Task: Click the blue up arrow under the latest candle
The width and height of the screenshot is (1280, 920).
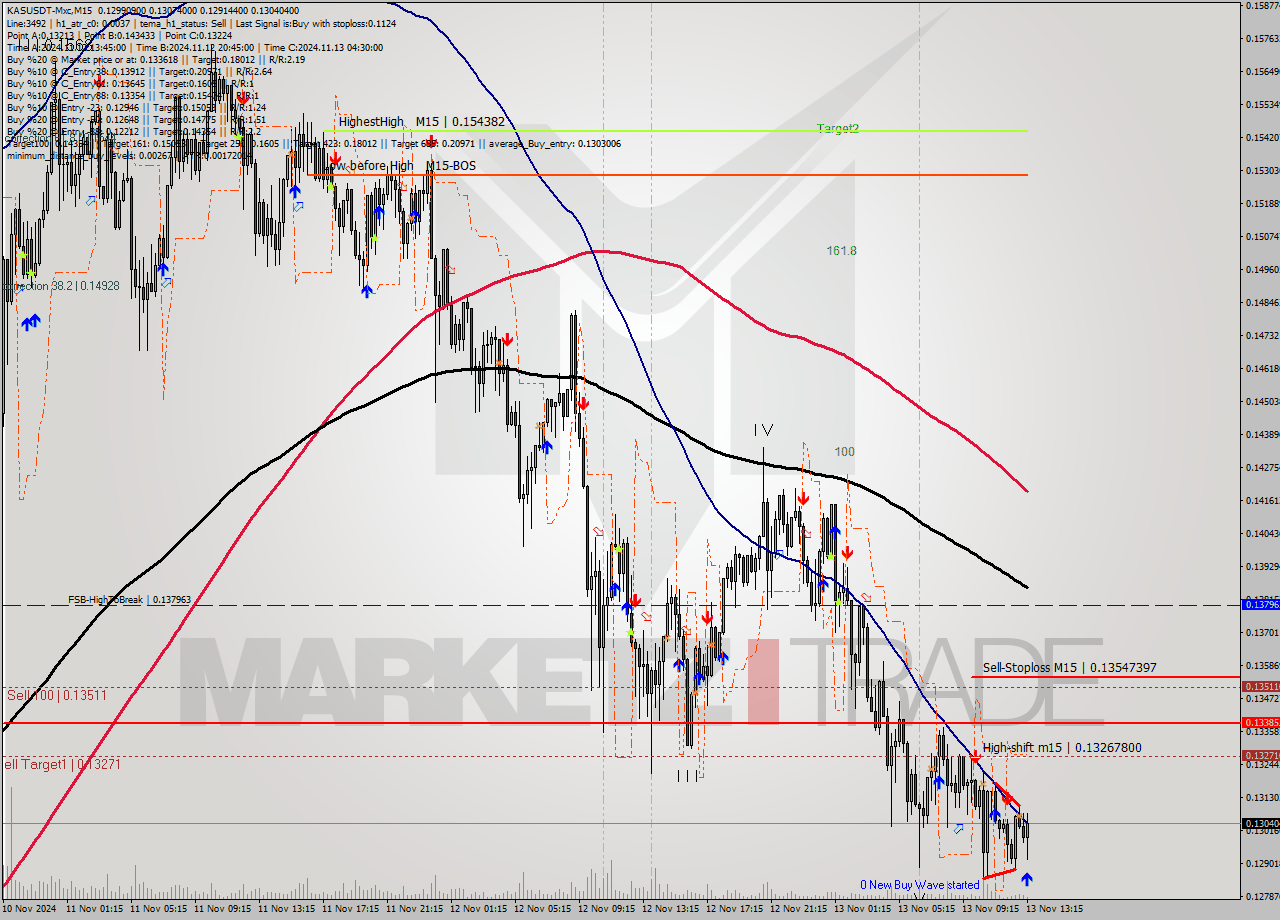Action: pos(1026,879)
